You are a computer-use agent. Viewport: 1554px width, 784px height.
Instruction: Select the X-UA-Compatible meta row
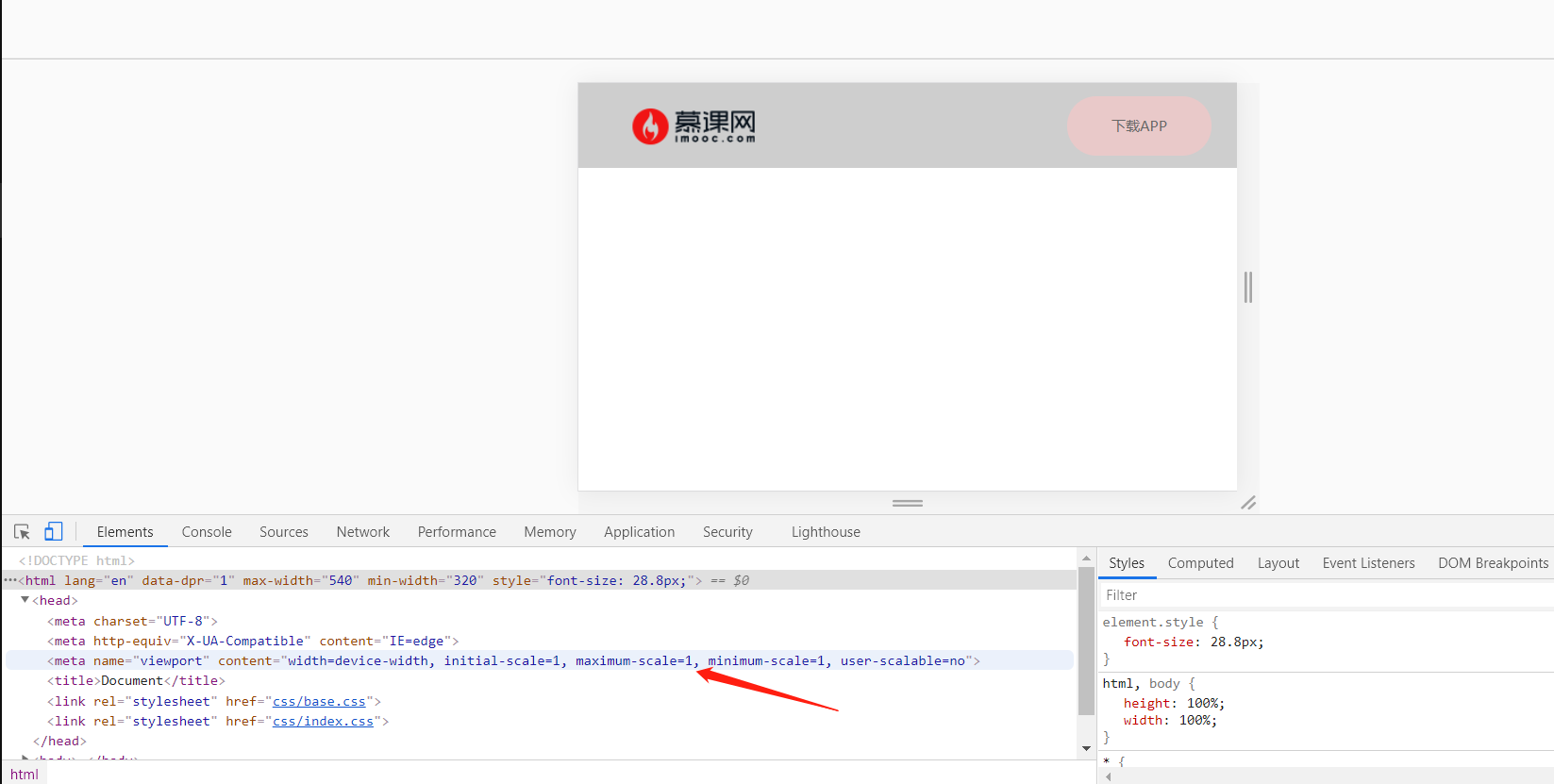[540, 641]
